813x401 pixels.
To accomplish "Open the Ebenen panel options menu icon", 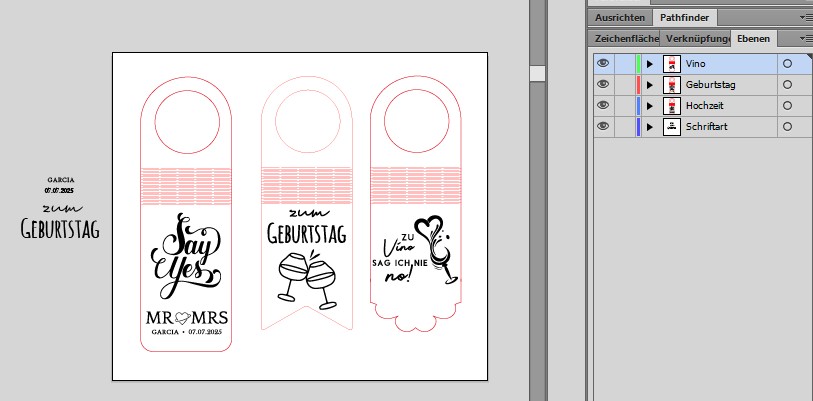I will 806,38.
